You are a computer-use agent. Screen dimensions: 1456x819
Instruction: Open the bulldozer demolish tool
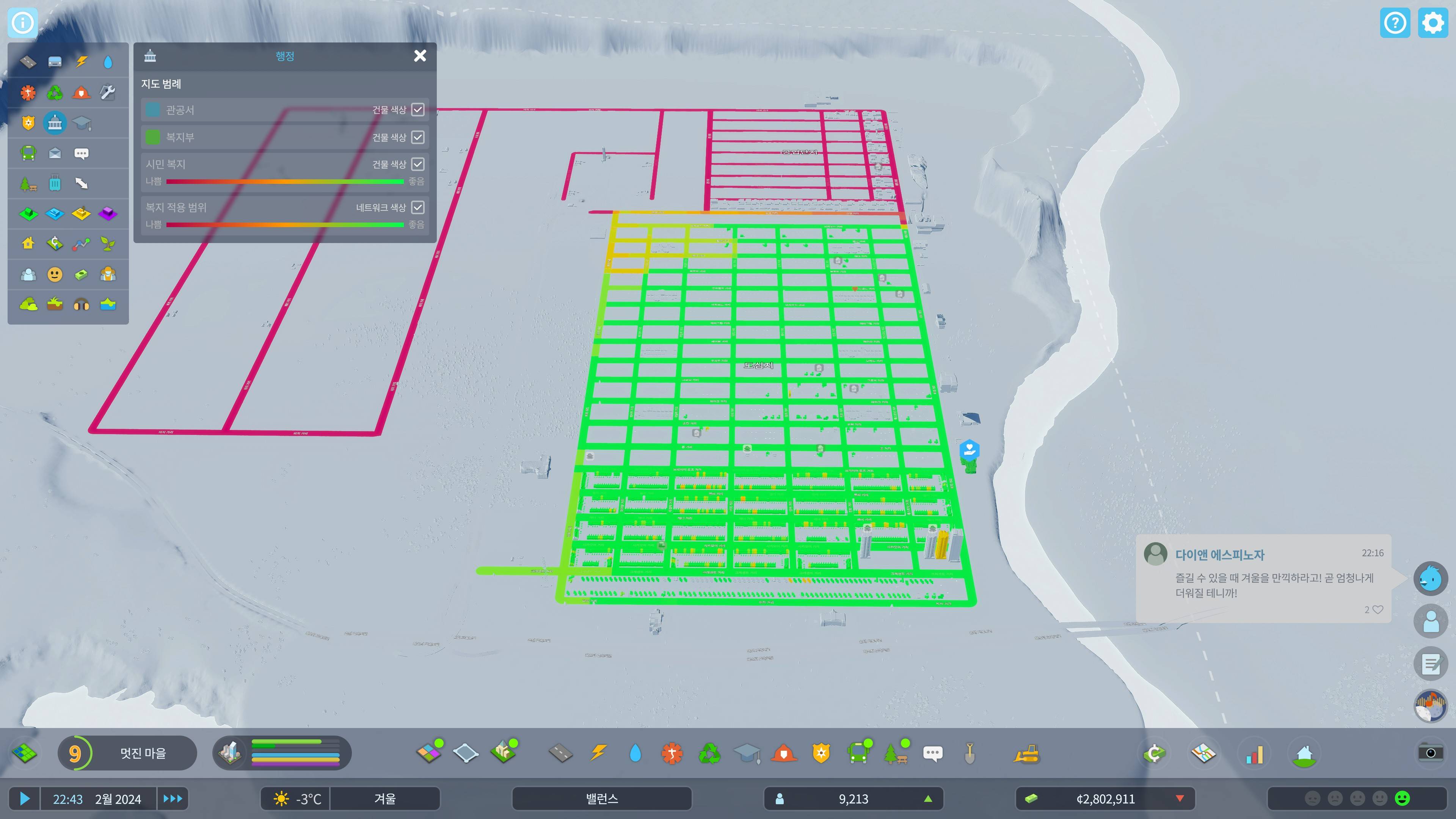(1026, 753)
